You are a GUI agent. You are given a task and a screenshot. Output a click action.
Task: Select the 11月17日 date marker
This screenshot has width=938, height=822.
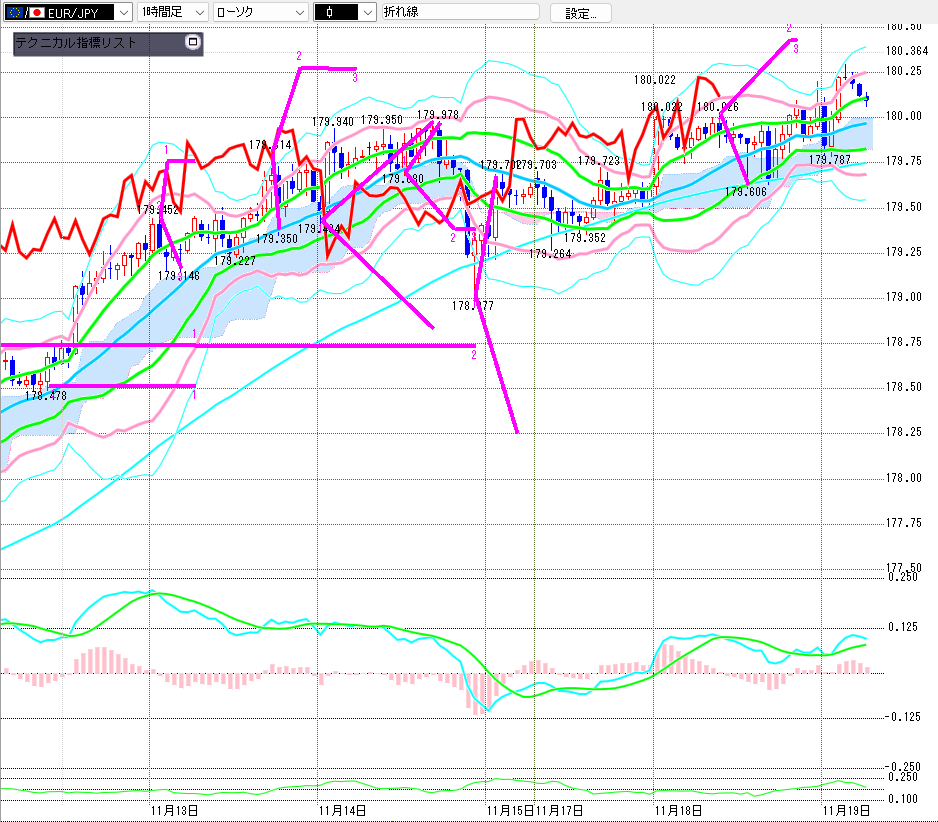560,810
